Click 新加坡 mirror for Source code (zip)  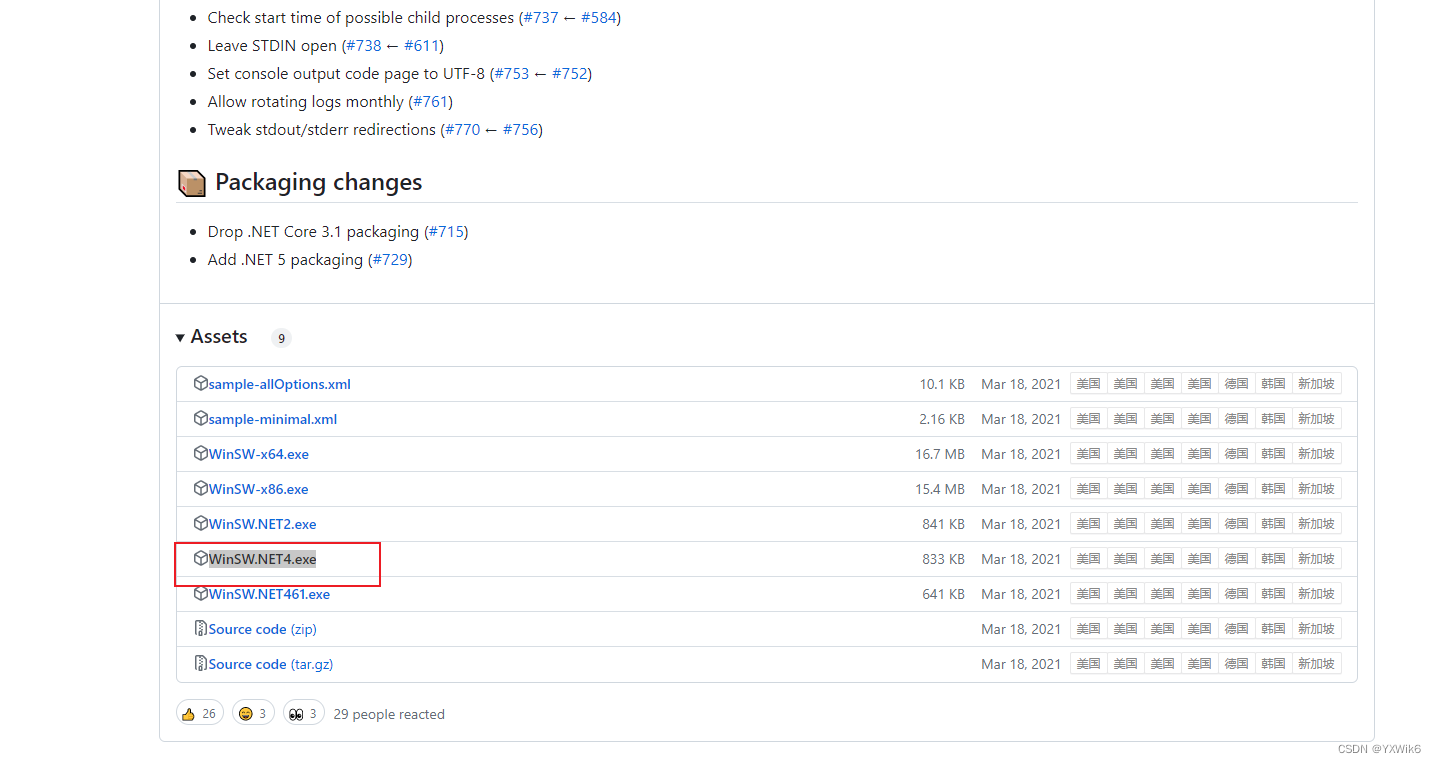1316,629
